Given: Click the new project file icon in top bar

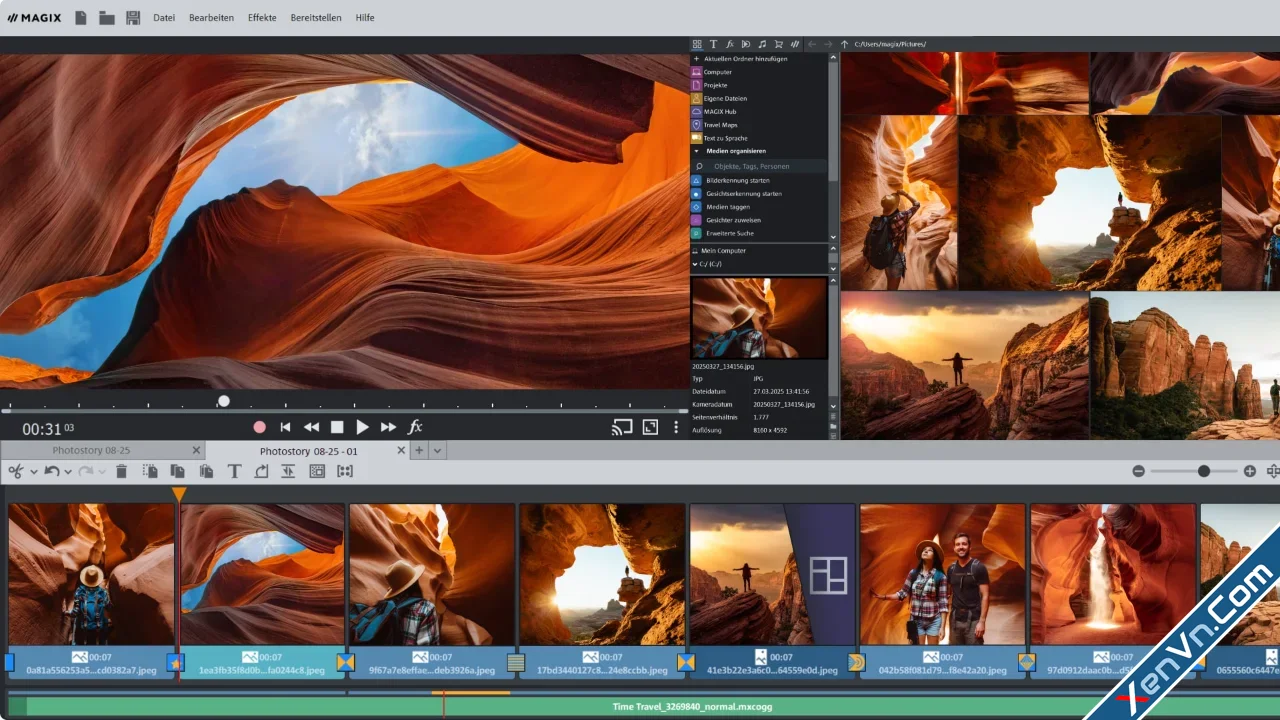Looking at the screenshot, I should tap(80, 17).
